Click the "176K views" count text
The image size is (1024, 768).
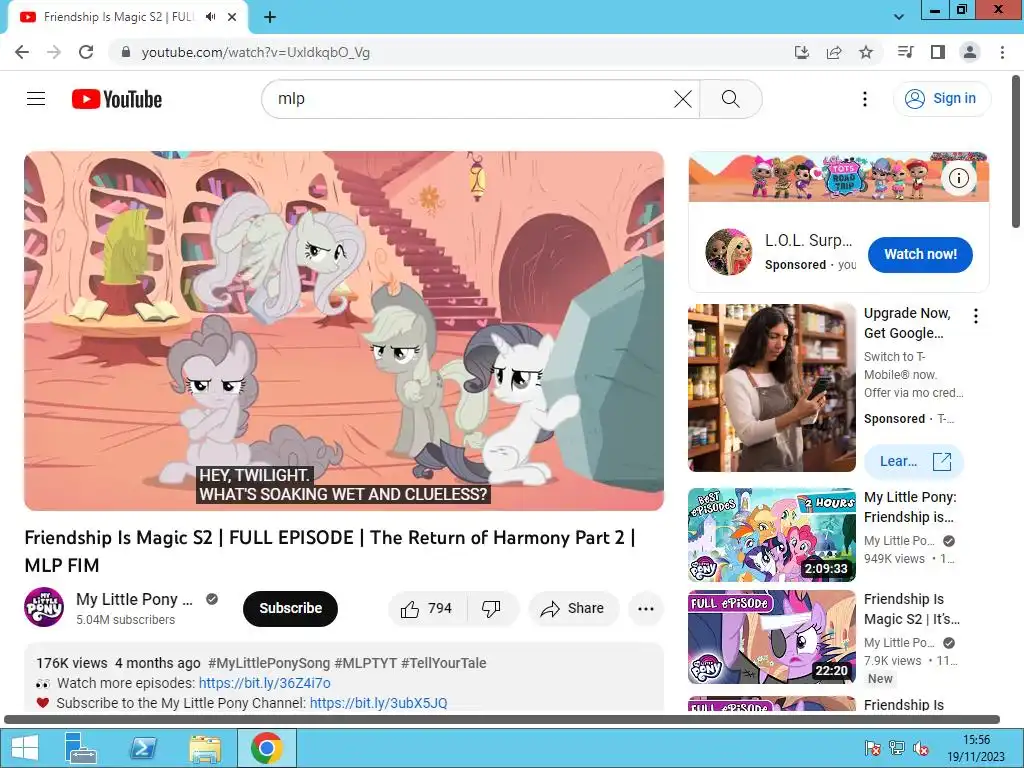[72, 663]
